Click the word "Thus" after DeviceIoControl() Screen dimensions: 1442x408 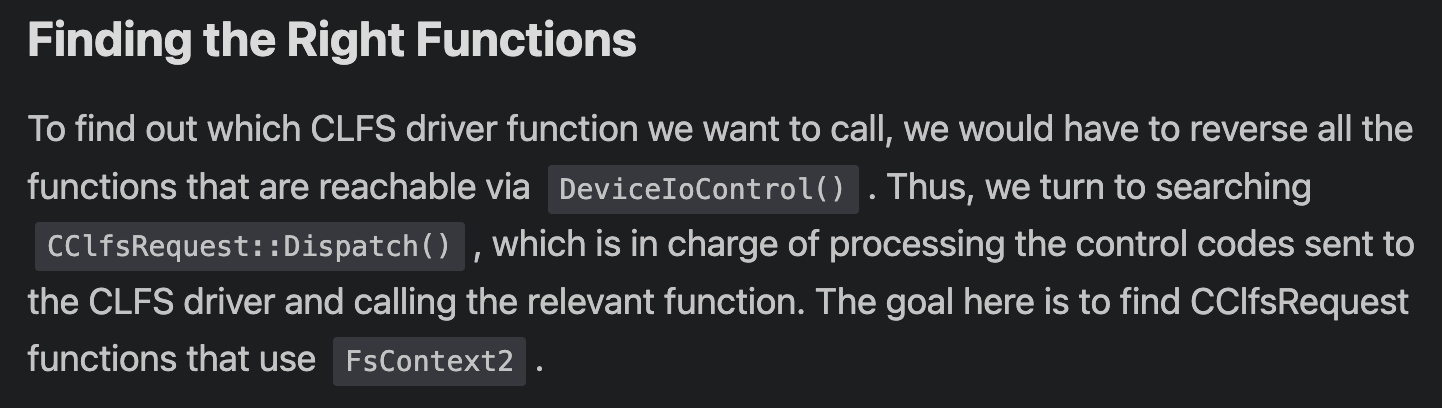tap(927, 187)
